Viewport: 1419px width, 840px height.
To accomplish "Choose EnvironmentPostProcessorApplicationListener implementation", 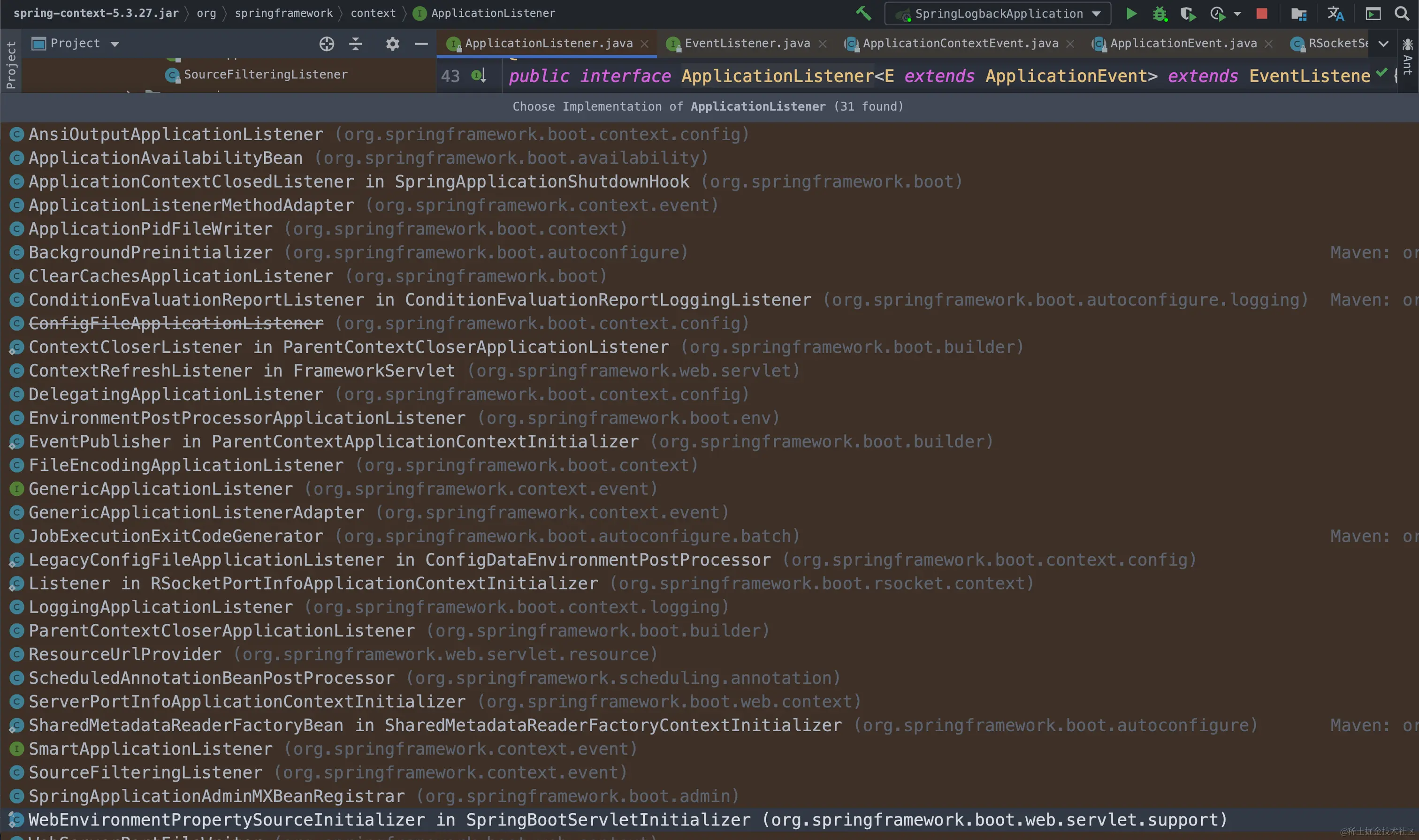I will [x=709, y=418].
